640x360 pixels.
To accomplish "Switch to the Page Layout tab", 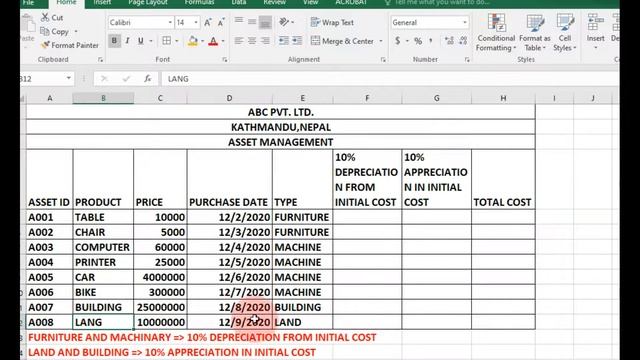I will (148, 2).
